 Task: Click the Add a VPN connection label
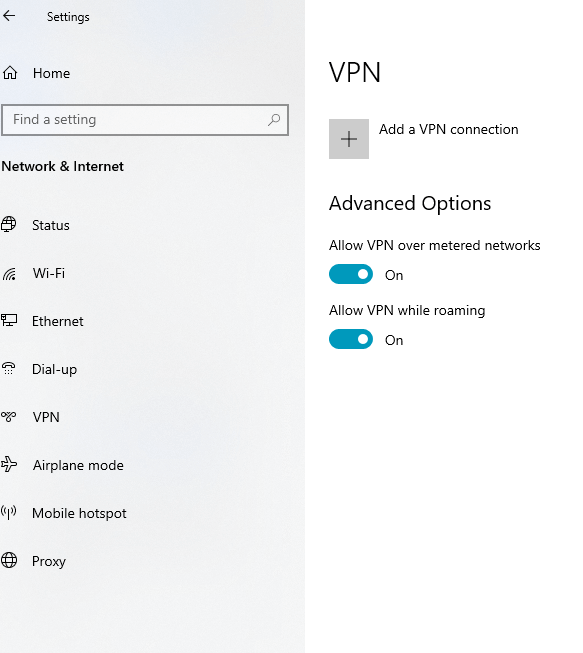[x=448, y=130]
